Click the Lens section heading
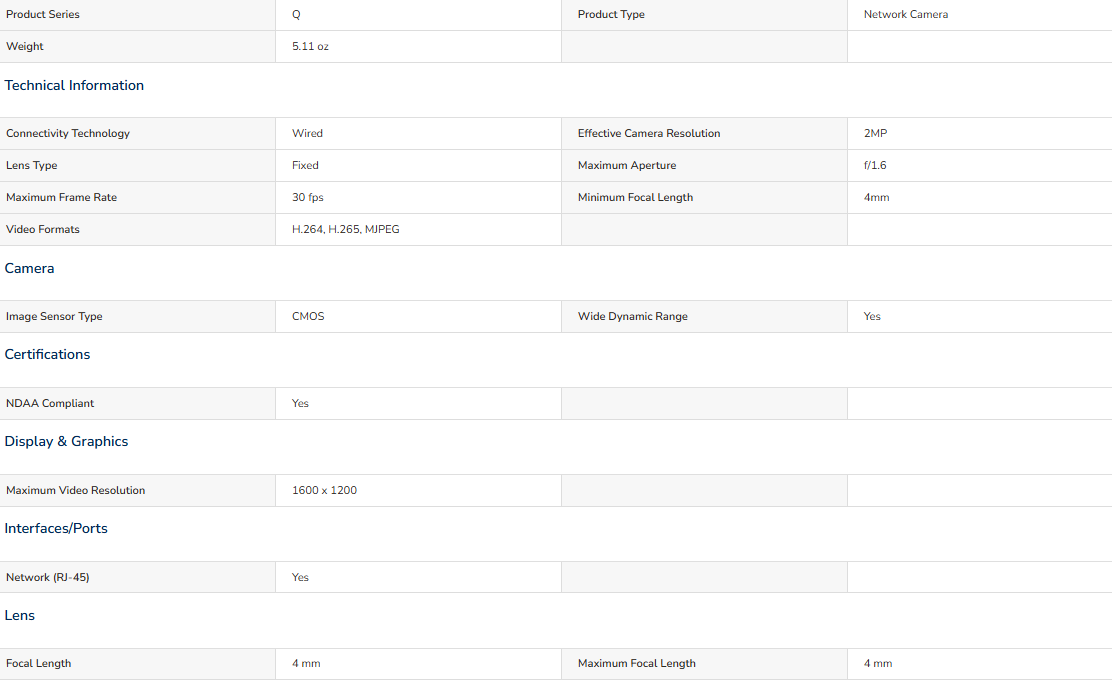 click(x=20, y=616)
